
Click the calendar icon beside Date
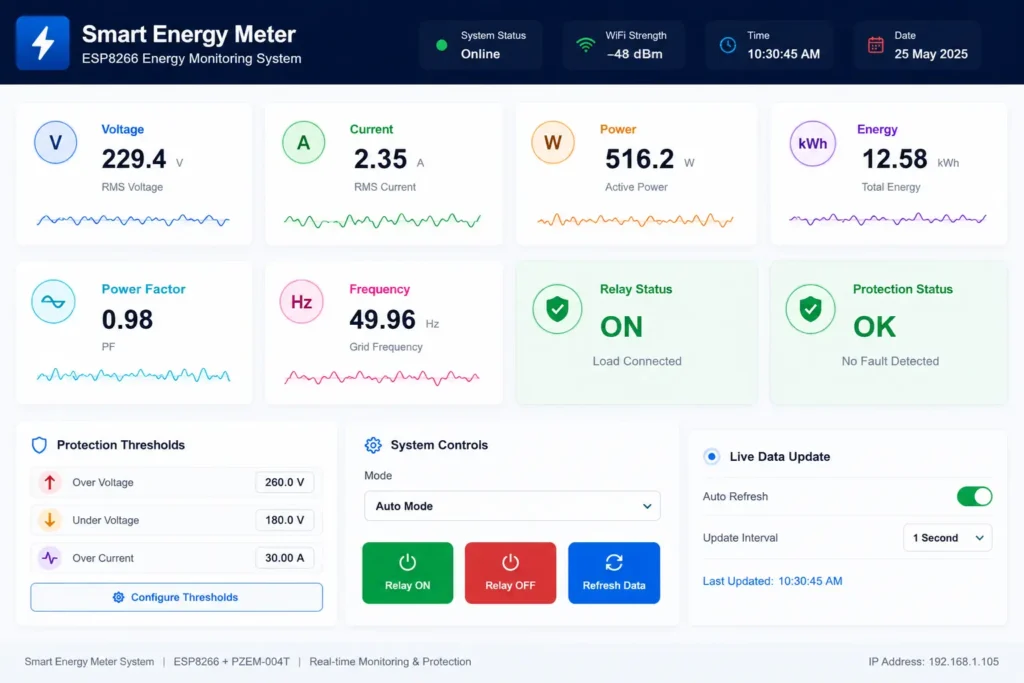click(x=876, y=45)
